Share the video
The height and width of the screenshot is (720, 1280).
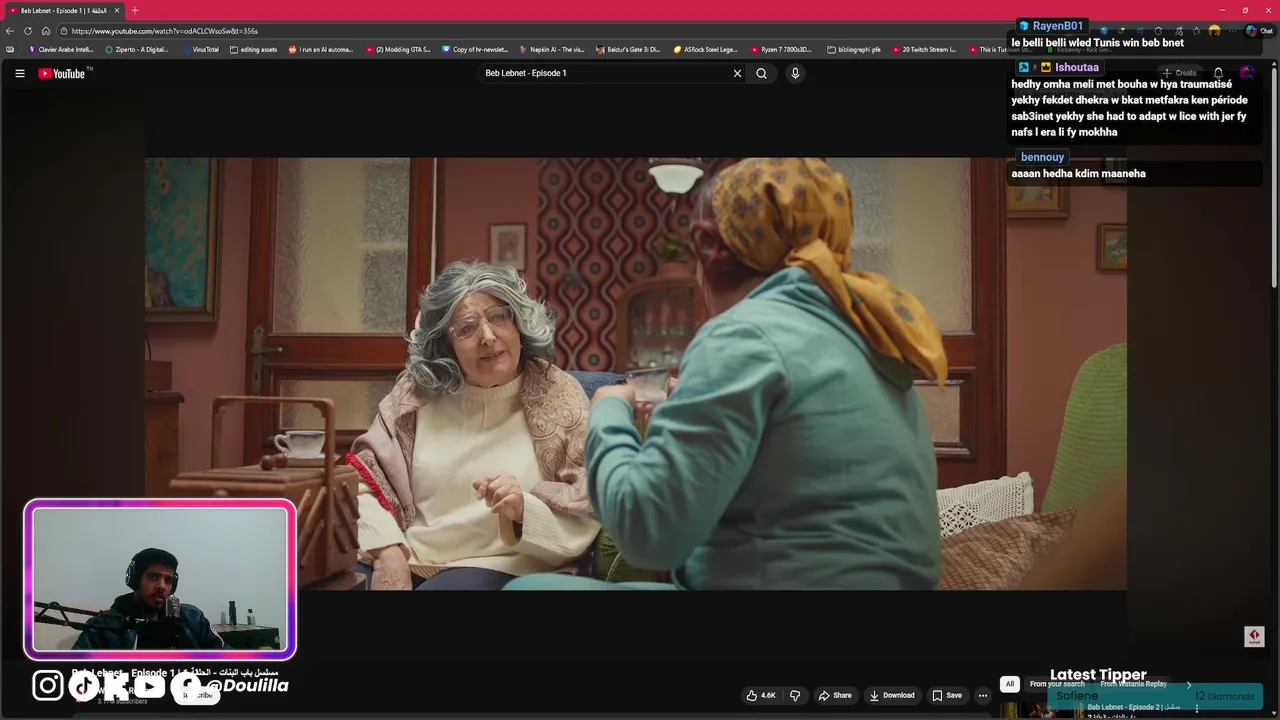pyautogui.click(x=835, y=695)
